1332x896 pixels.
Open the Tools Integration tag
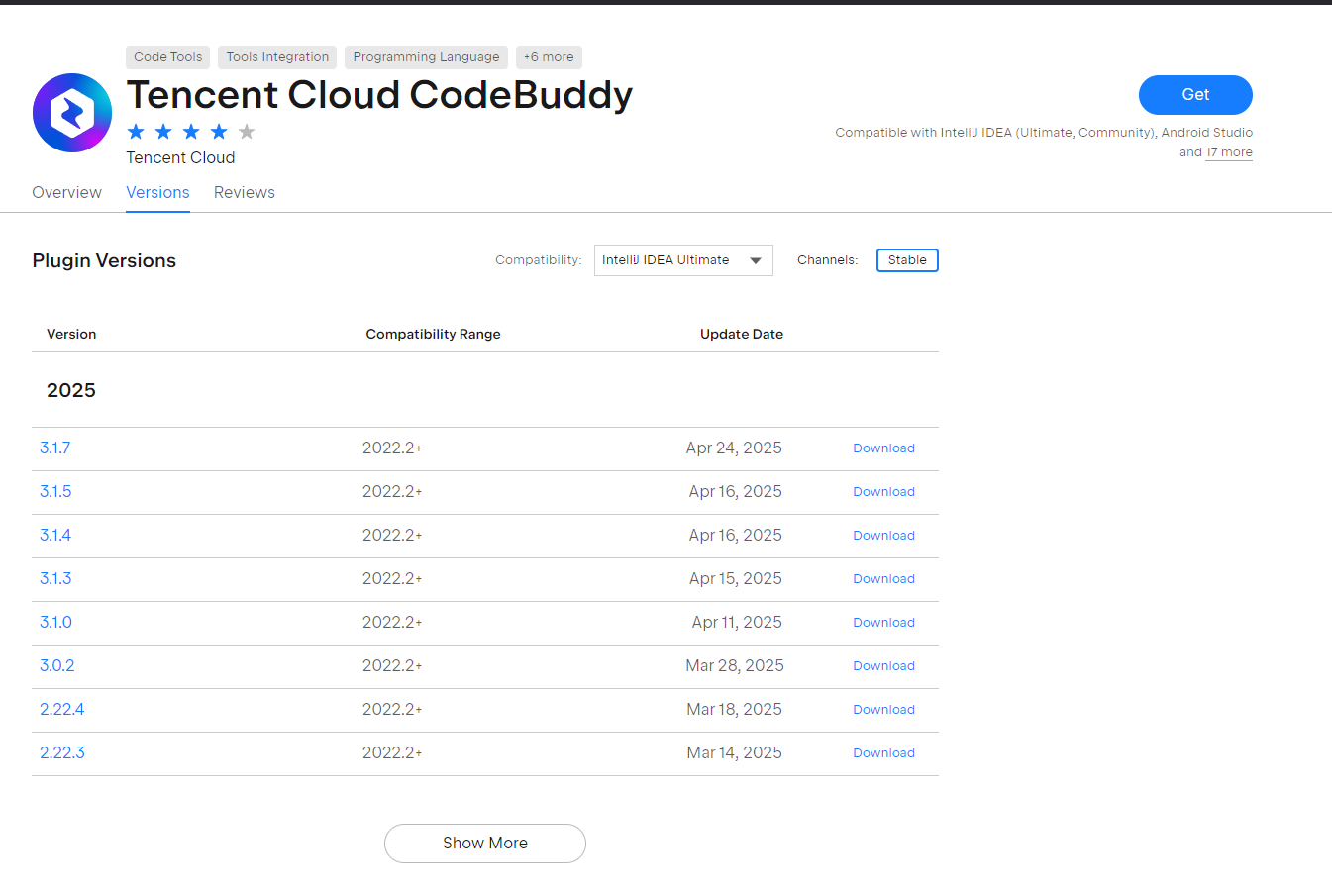[x=277, y=57]
